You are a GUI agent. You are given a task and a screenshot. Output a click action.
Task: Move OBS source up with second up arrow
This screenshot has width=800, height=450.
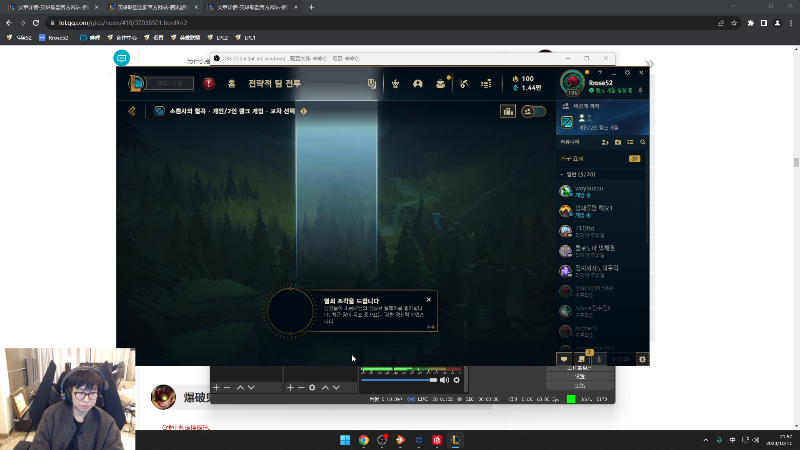click(326, 388)
